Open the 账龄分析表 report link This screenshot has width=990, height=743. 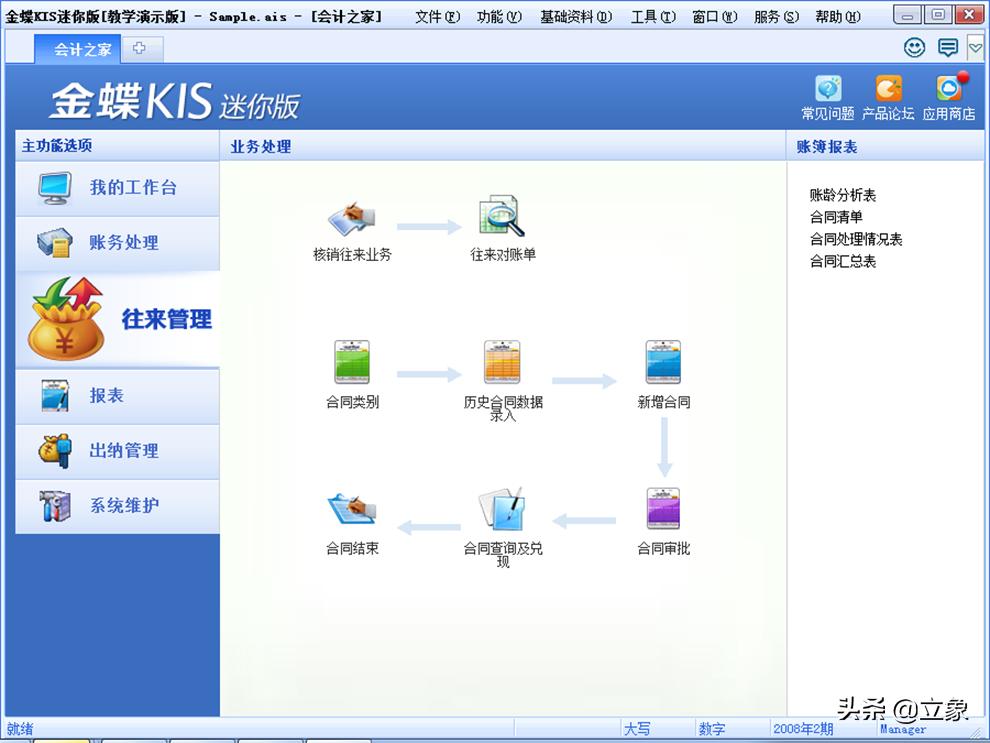pos(843,195)
